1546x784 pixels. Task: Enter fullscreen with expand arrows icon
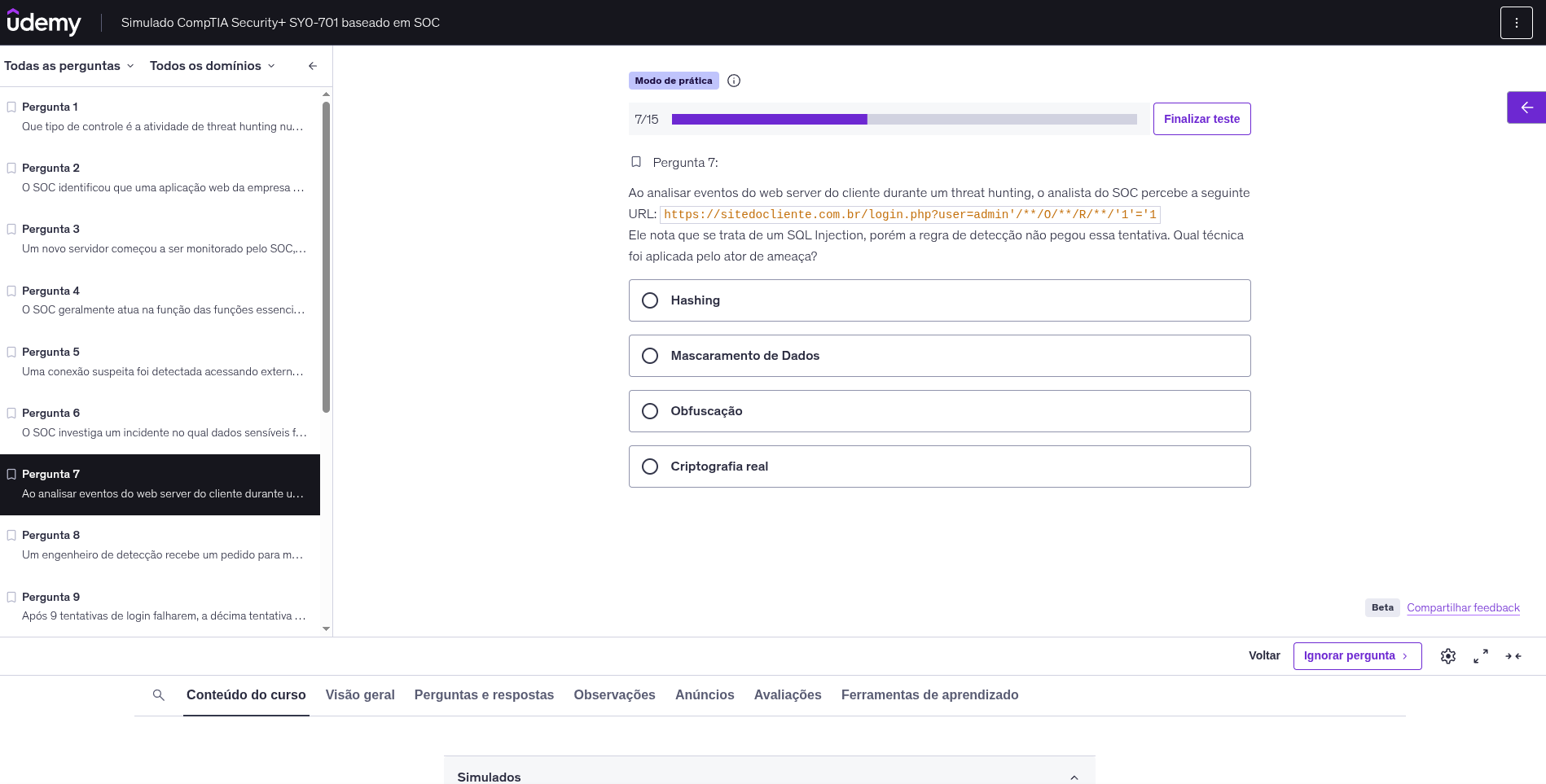click(x=1481, y=656)
